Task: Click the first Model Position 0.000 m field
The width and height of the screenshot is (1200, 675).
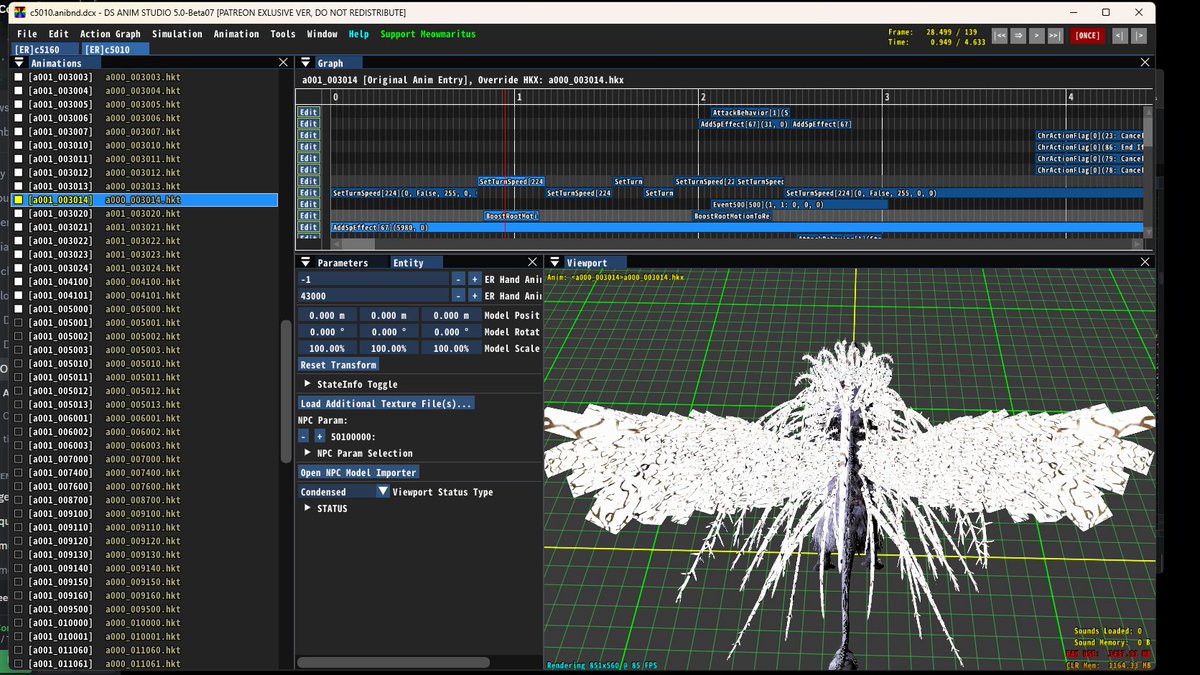Action: tap(327, 315)
